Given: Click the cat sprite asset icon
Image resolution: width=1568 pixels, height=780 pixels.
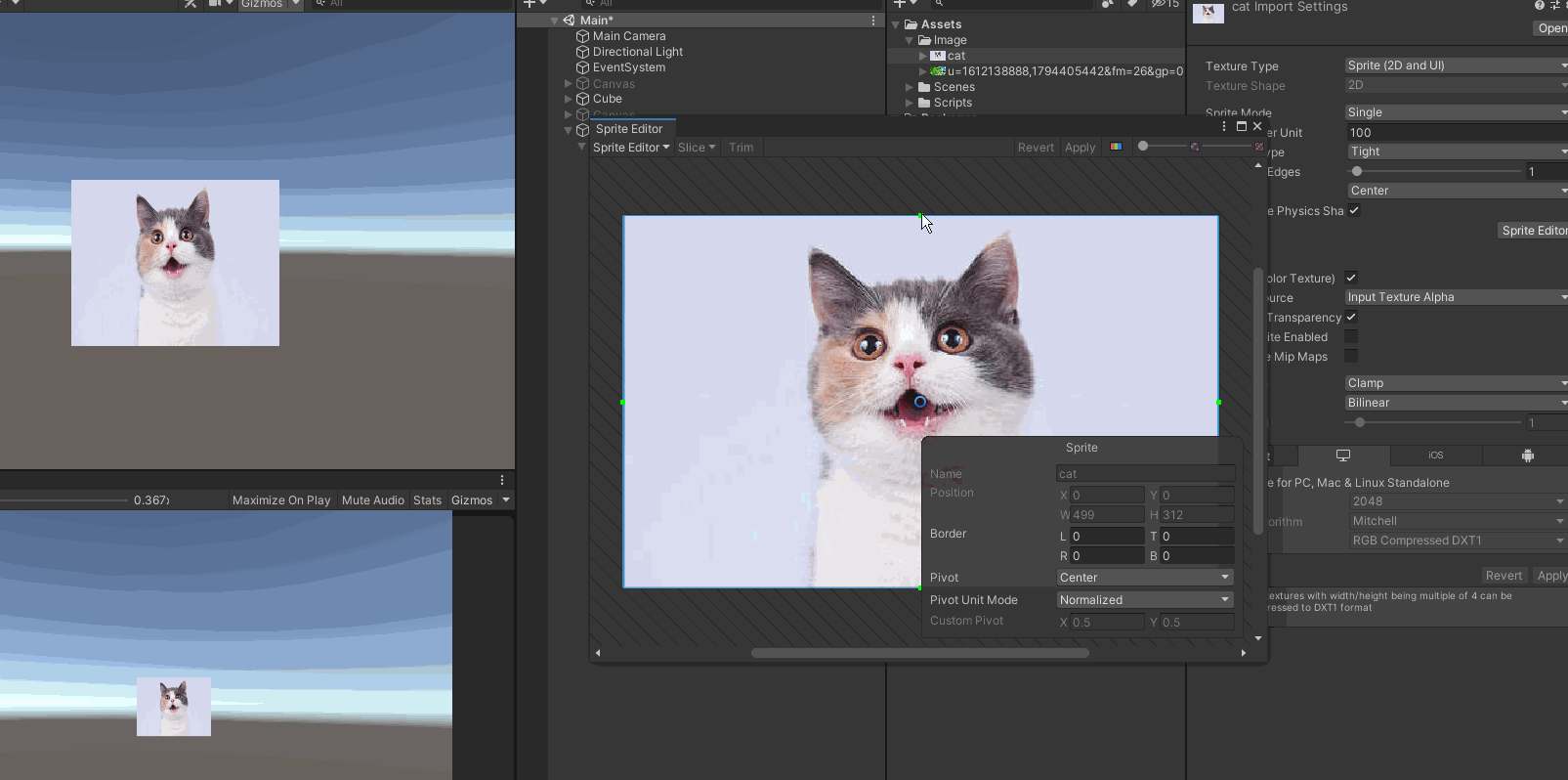Looking at the screenshot, I should (x=938, y=56).
